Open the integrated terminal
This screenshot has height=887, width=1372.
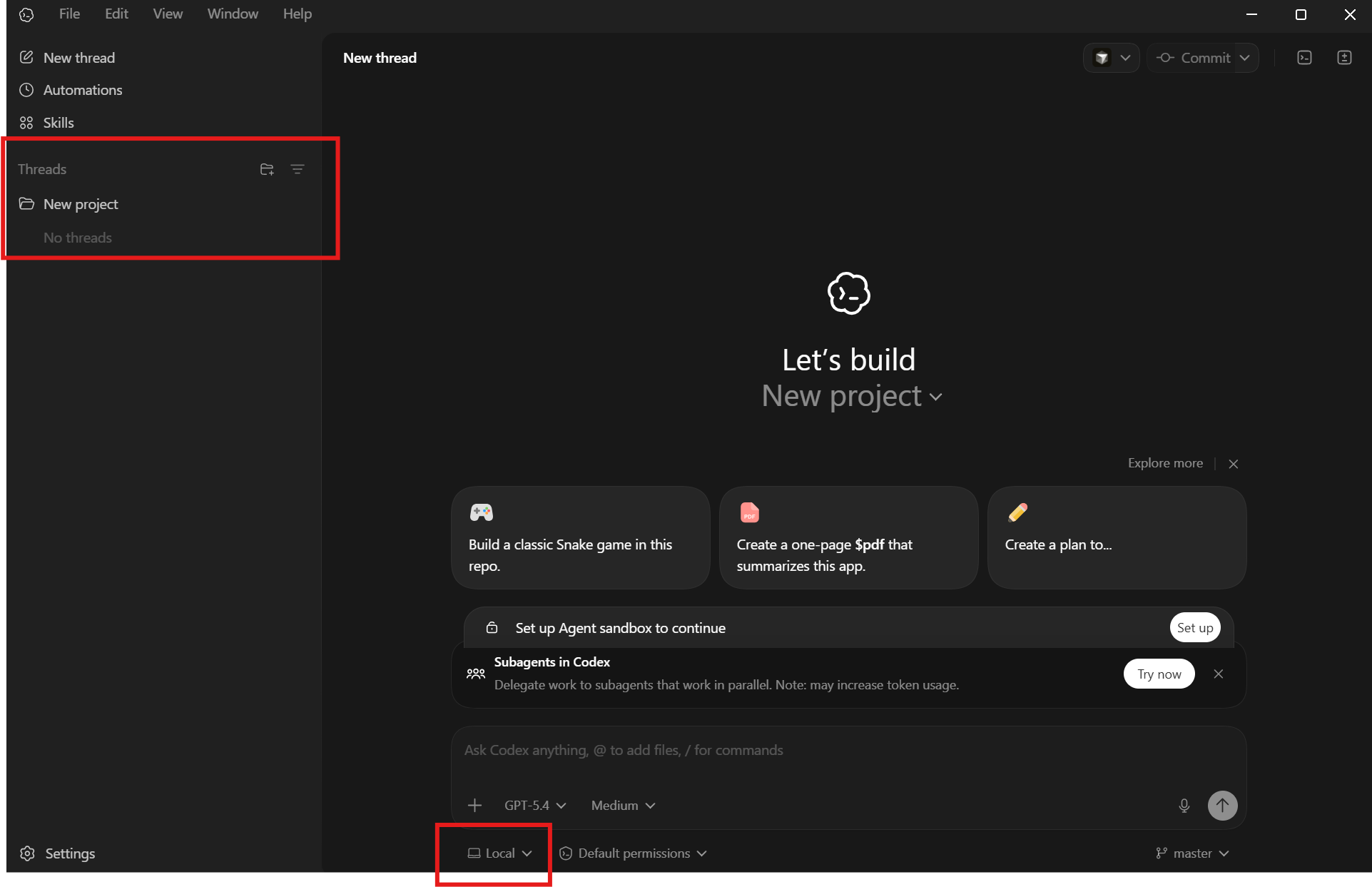point(1304,58)
